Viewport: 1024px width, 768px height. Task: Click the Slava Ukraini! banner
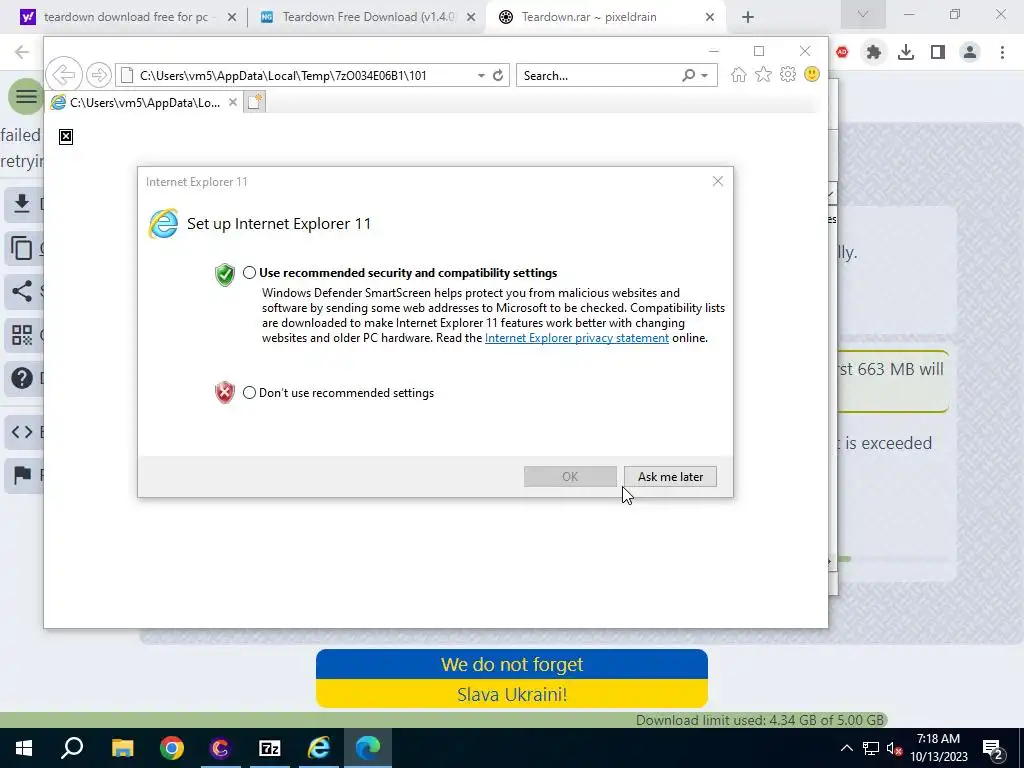pos(512,694)
